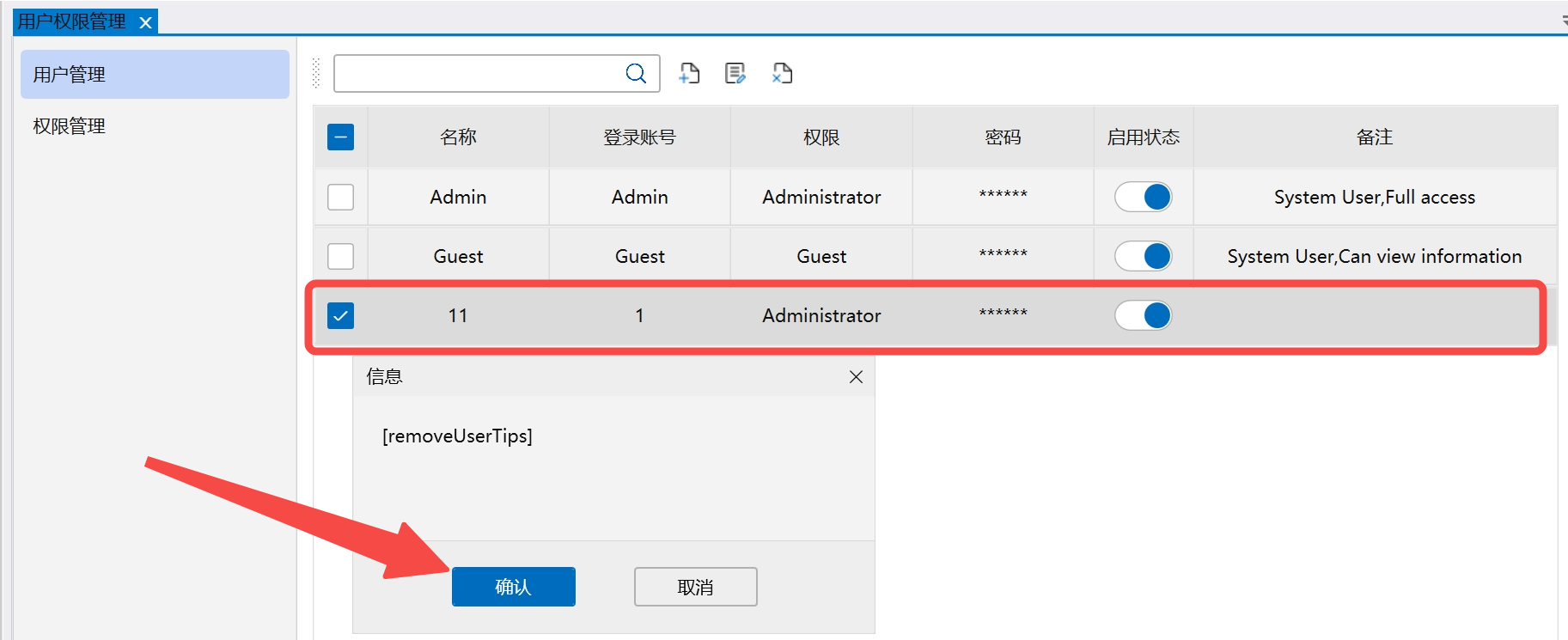
Task: Open 用户管理 in the sidebar
Action: (155, 75)
